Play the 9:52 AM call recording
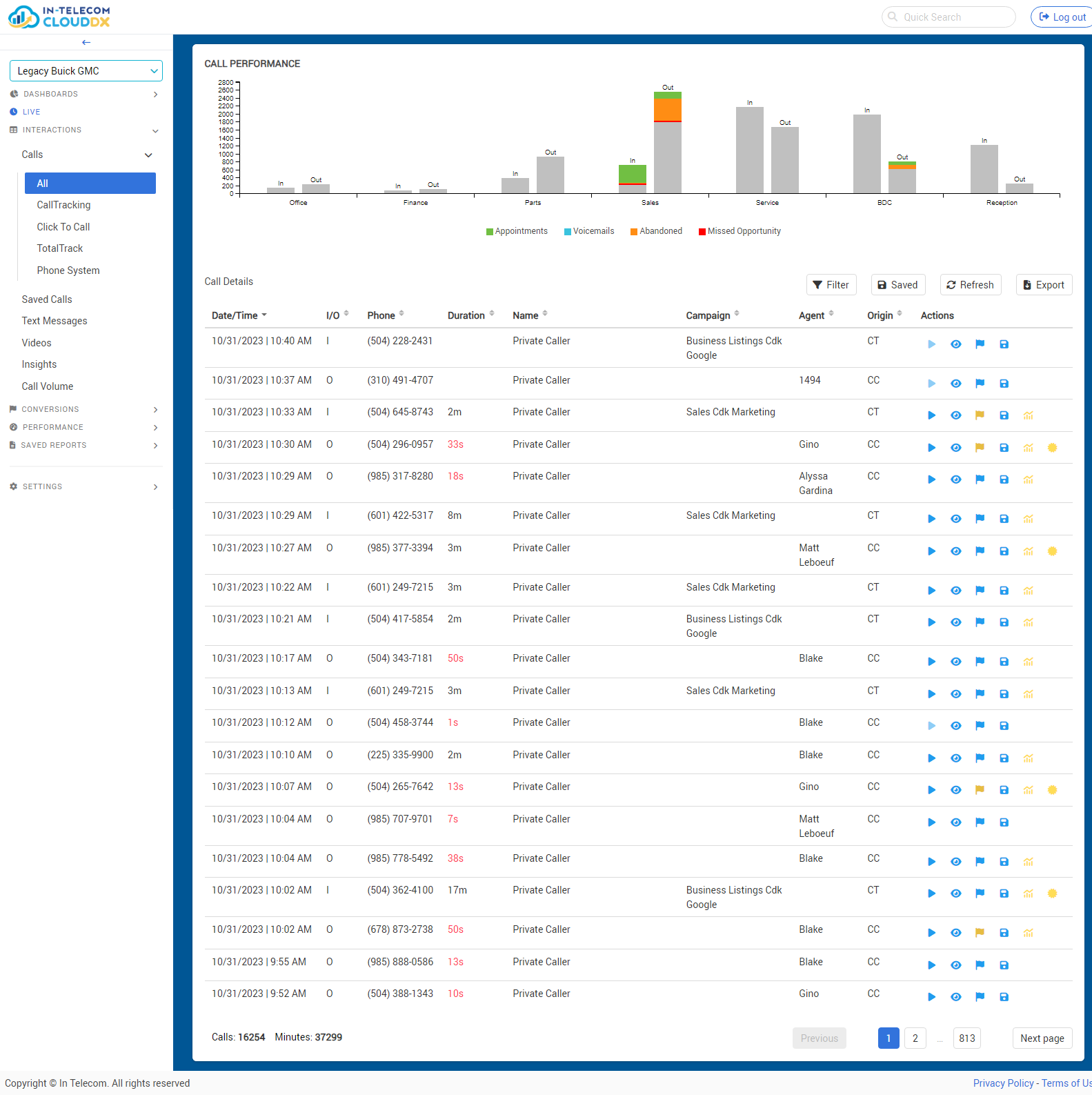This screenshot has width=1092, height=1095. tap(931, 997)
